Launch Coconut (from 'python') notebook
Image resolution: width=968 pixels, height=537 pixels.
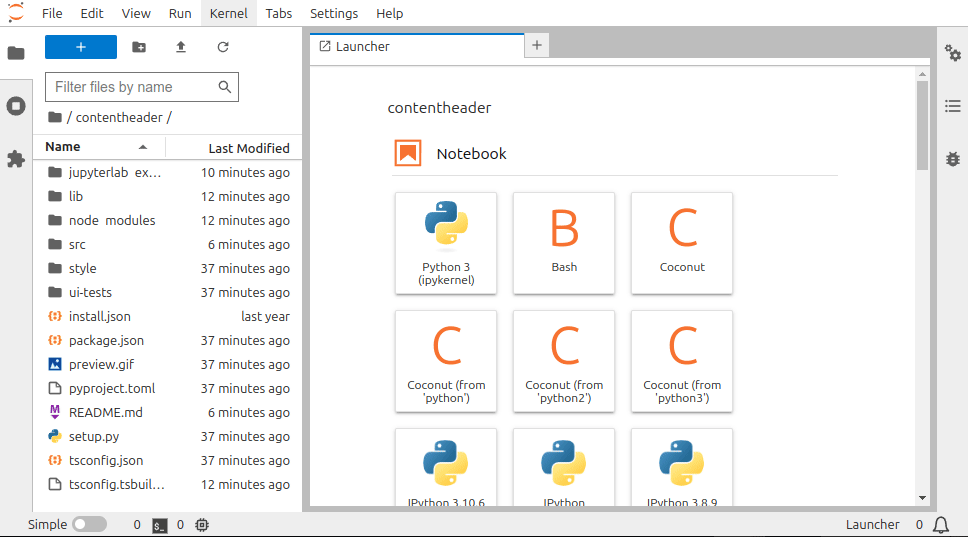coord(446,361)
